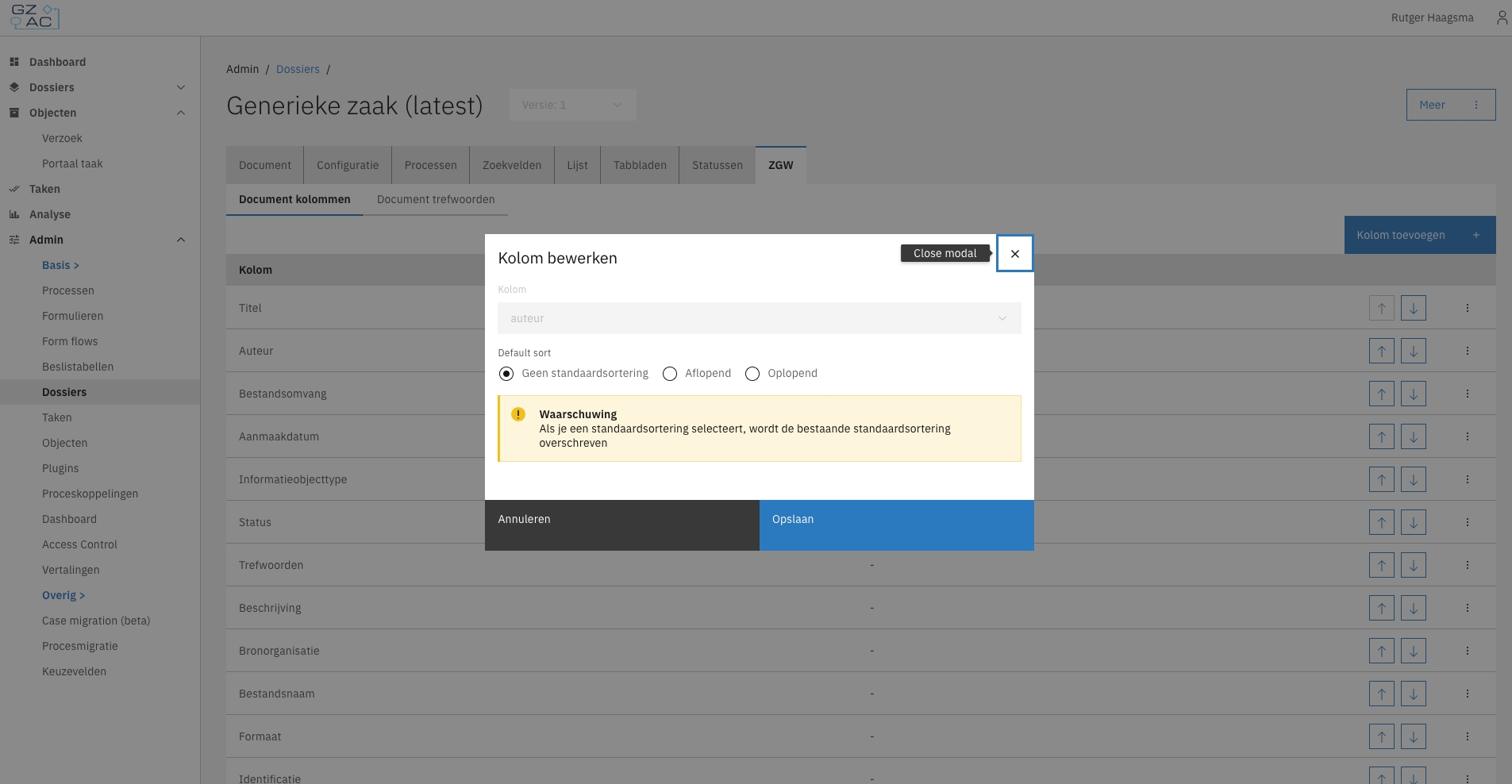Move Beschrijving row down with arrow
1512x784 pixels.
(x=1413, y=608)
